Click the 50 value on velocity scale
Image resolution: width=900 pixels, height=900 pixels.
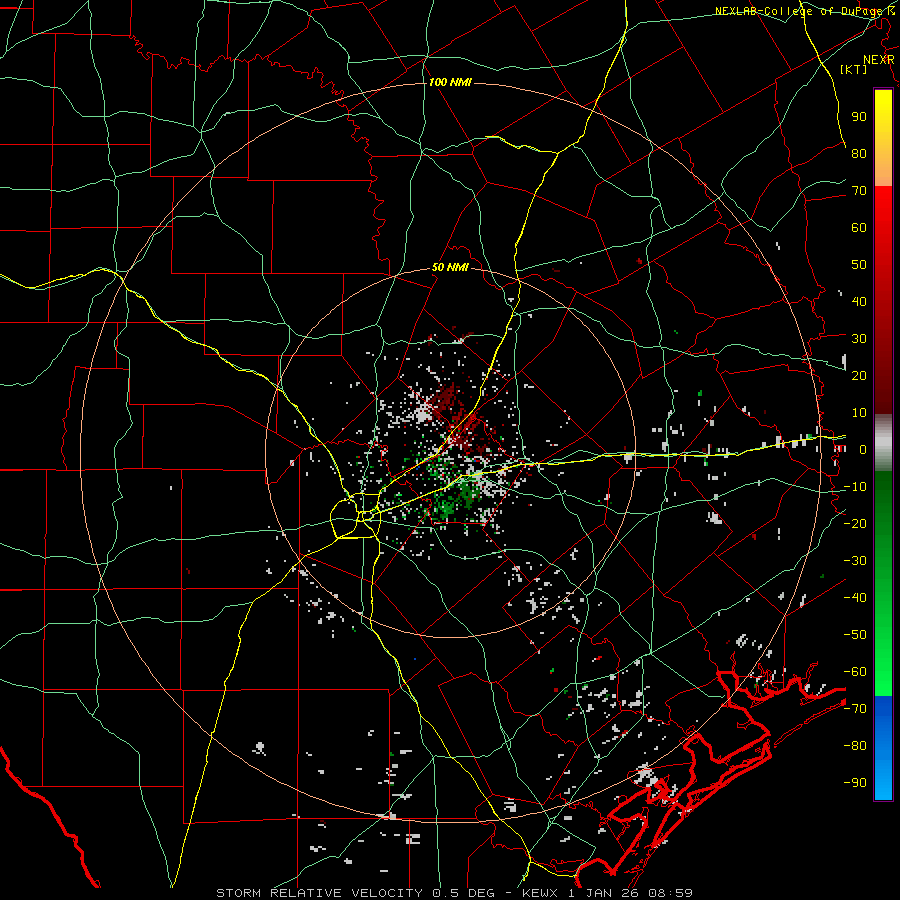tap(859, 265)
